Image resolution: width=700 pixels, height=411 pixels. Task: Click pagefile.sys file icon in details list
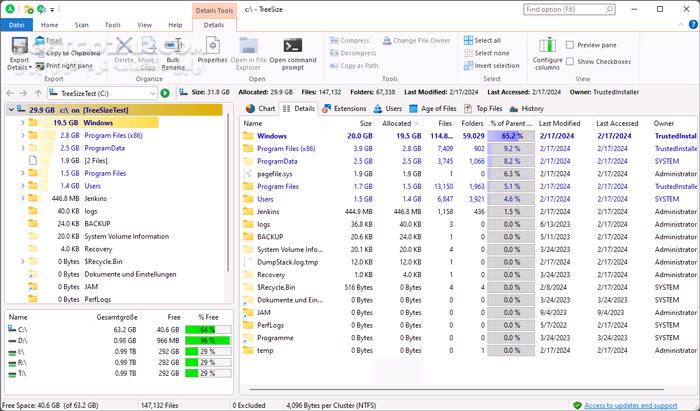pyautogui.click(x=248, y=174)
